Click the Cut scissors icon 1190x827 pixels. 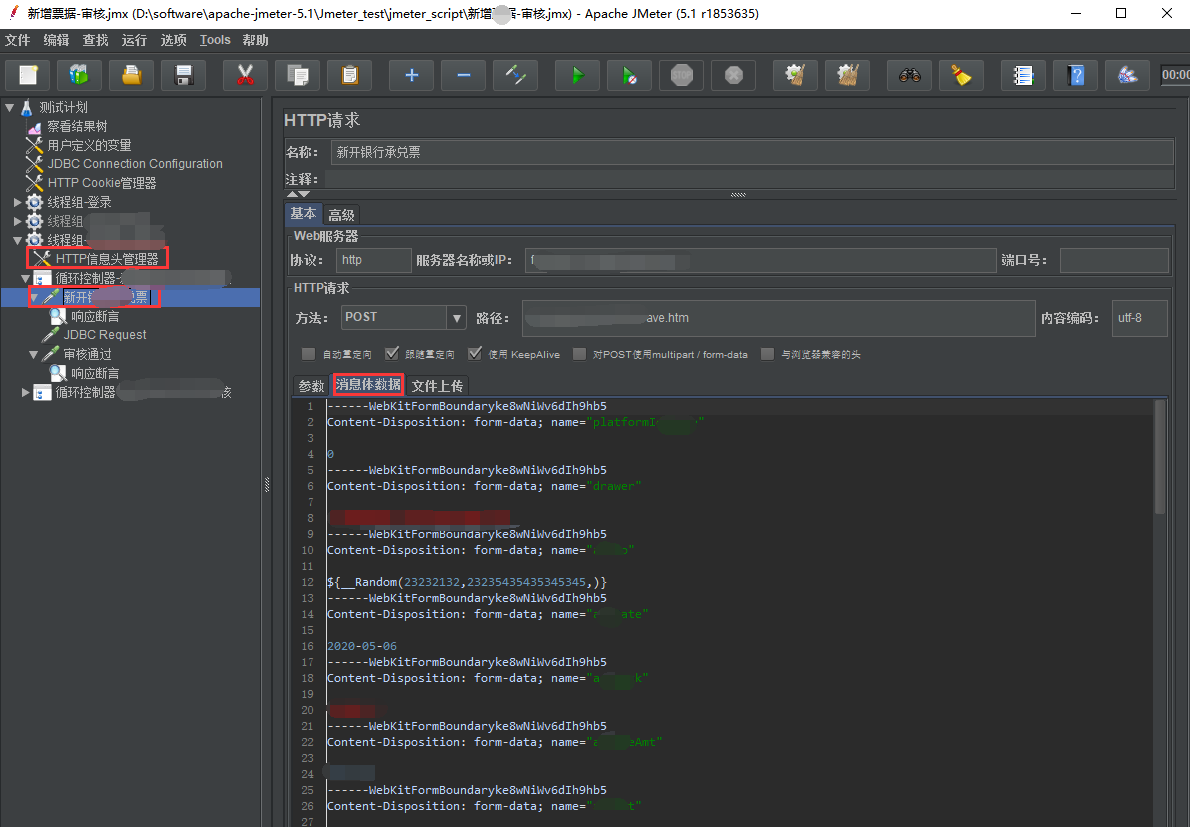coord(245,75)
